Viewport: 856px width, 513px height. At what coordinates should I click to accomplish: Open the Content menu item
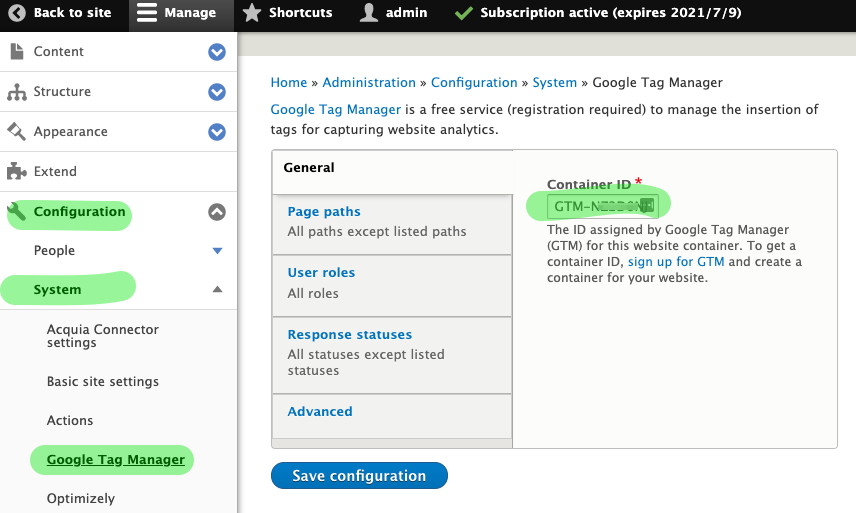pos(58,51)
